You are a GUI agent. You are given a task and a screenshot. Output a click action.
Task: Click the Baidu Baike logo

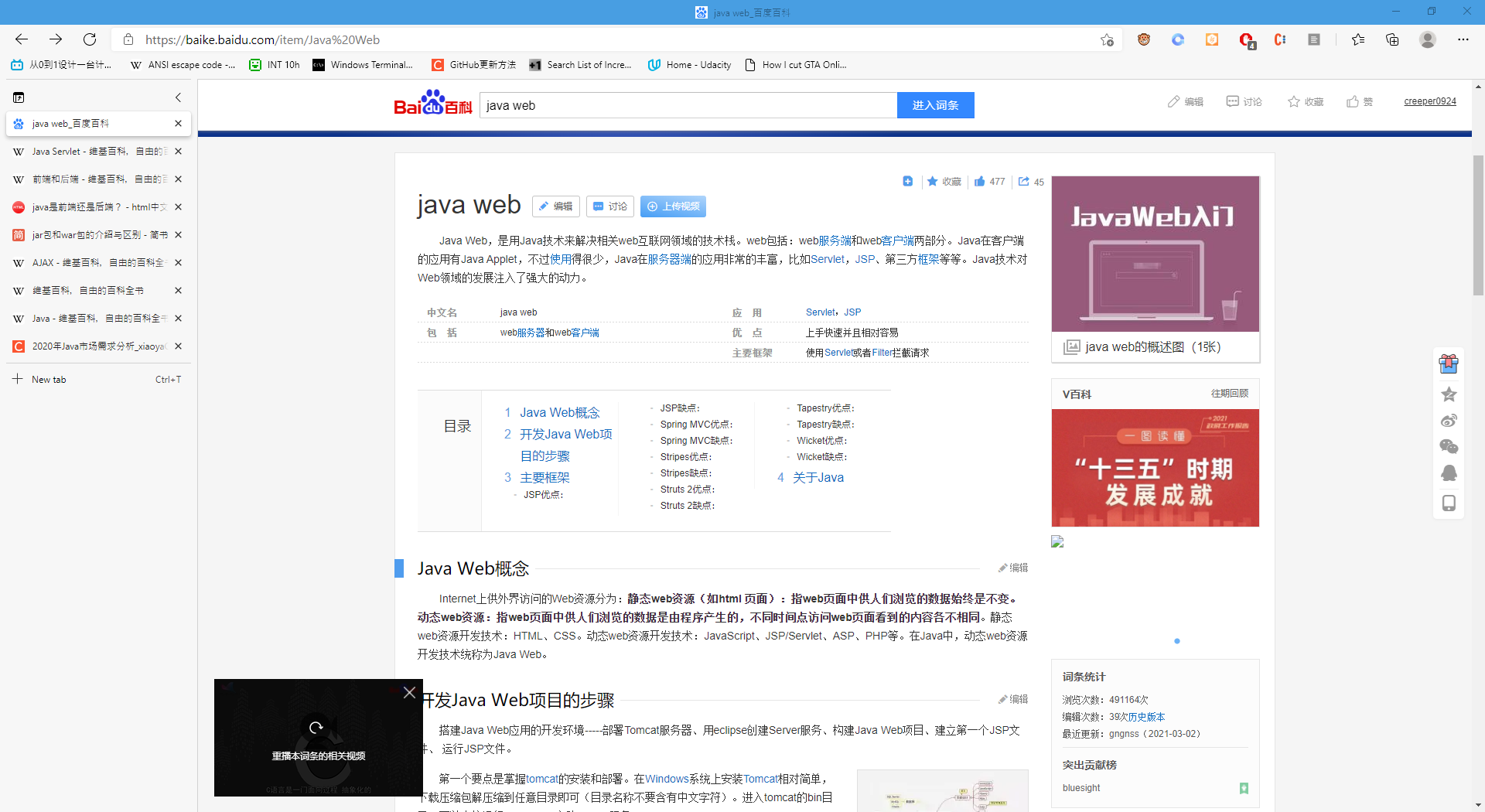(x=432, y=105)
